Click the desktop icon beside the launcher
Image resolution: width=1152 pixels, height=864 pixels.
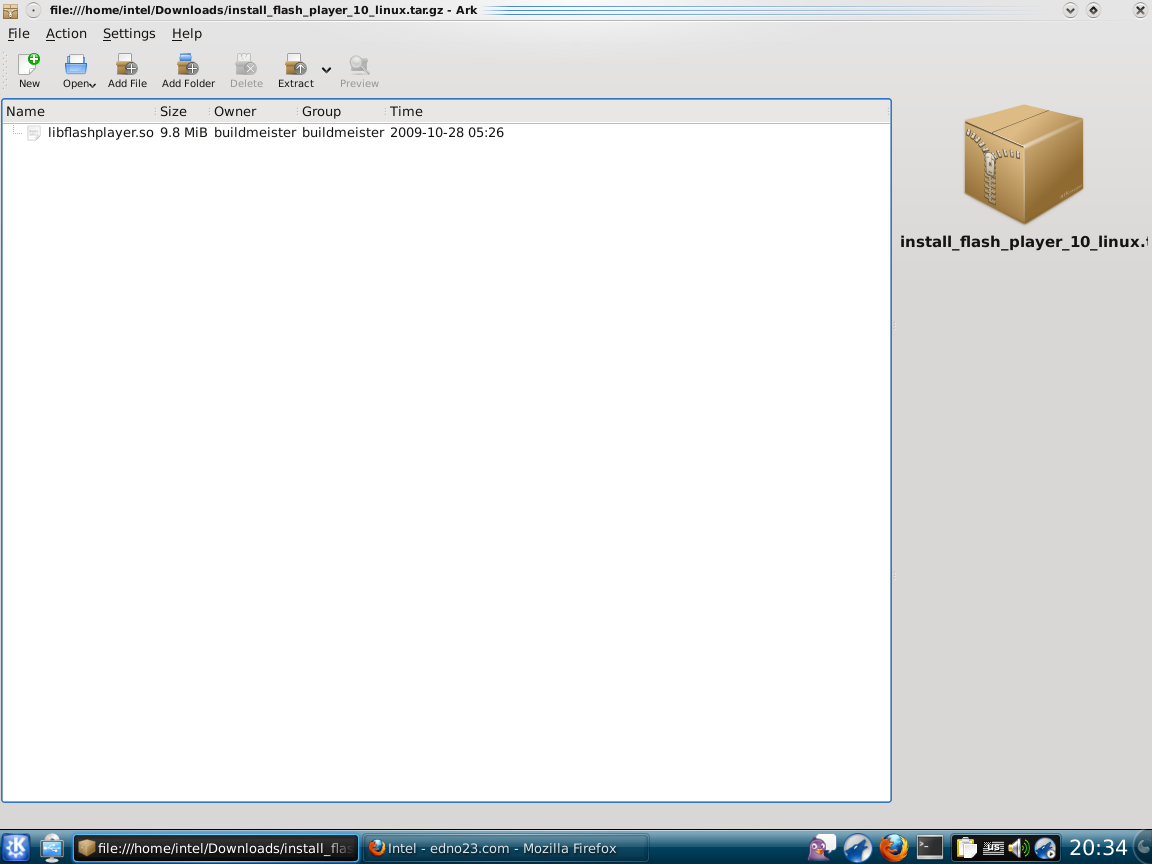51,848
